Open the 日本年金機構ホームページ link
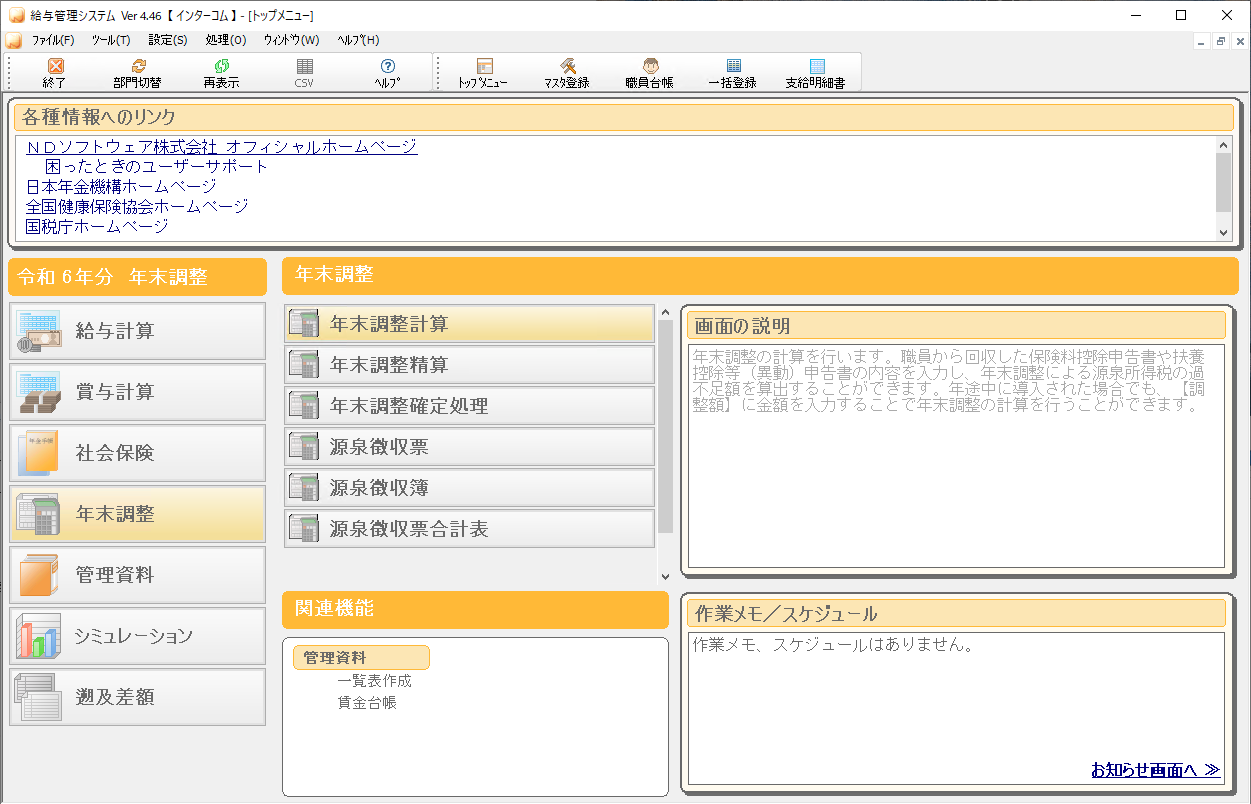The height and width of the screenshot is (804, 1251). [x=121, y=186]
